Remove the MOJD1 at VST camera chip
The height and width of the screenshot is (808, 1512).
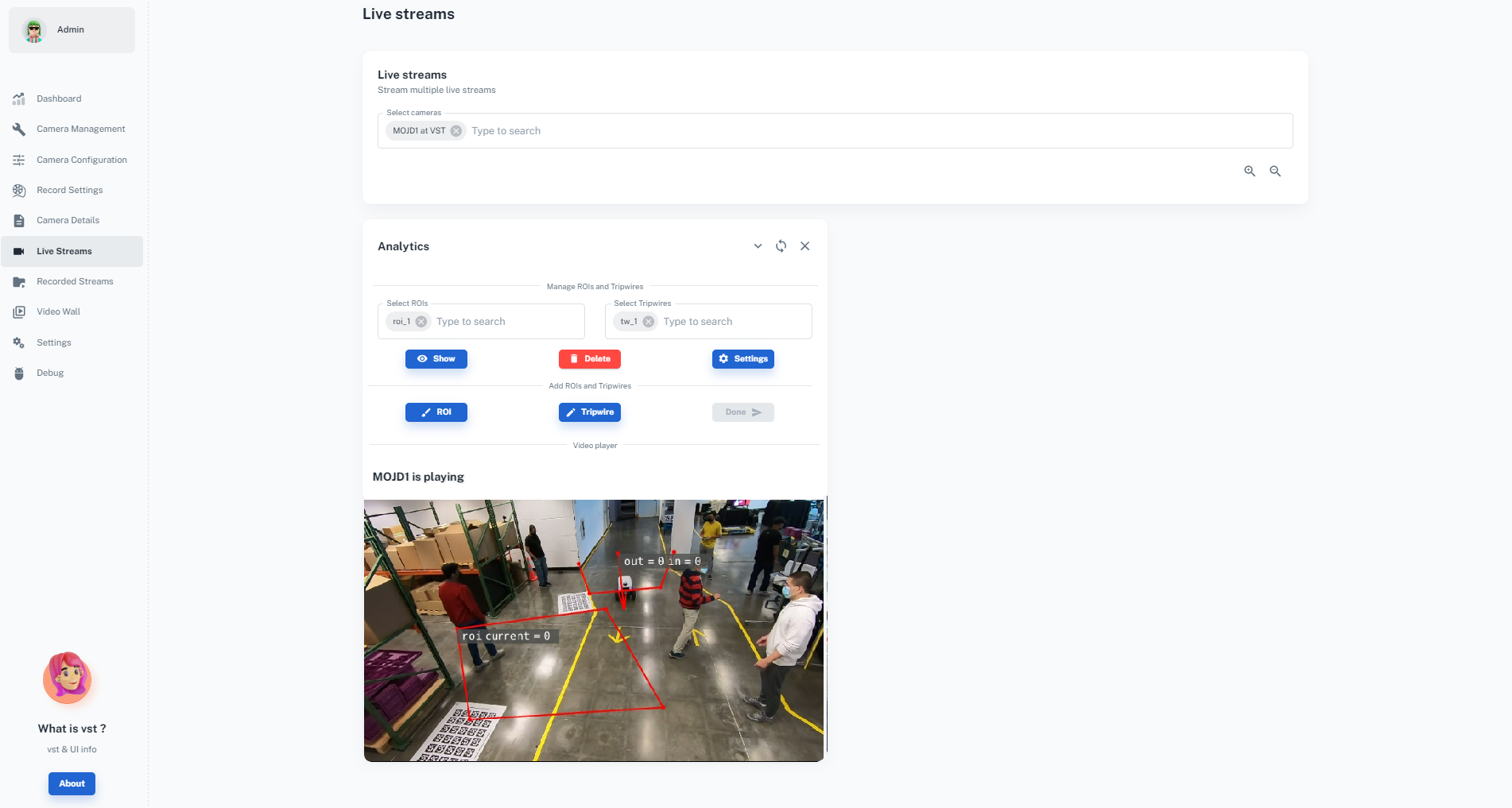456,131
